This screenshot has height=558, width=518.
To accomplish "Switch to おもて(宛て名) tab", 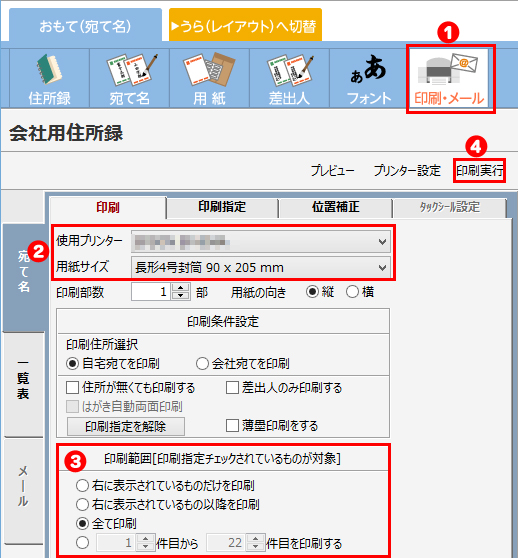I will point(85,26).
